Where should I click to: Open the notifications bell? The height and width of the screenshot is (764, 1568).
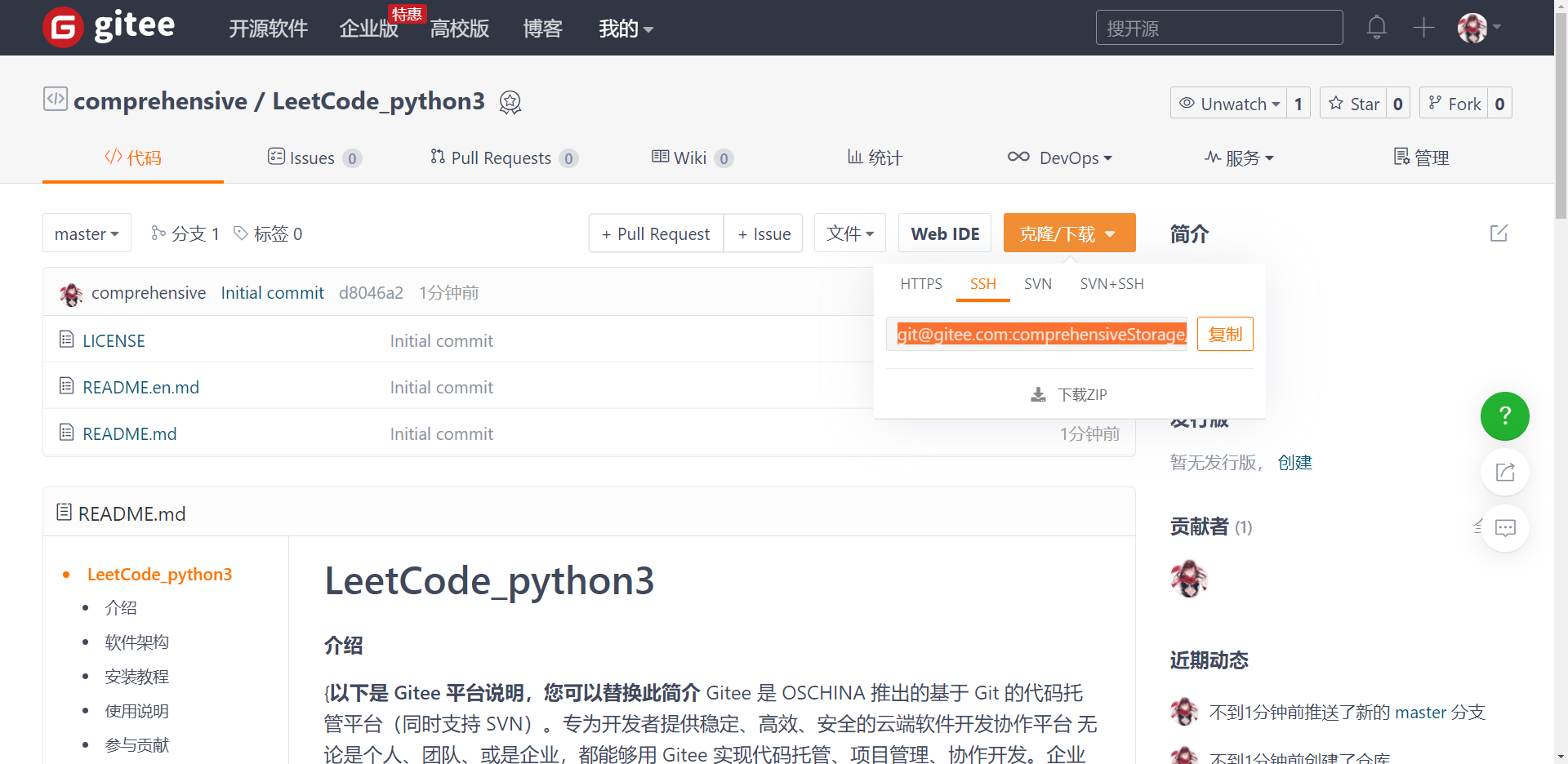(x=1377, y=28)
